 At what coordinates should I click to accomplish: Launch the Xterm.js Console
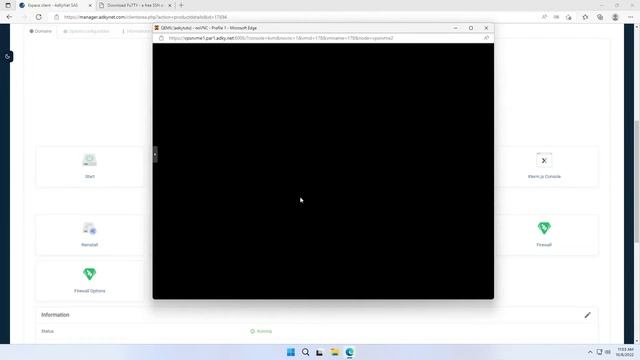click(x=544, y=166)
